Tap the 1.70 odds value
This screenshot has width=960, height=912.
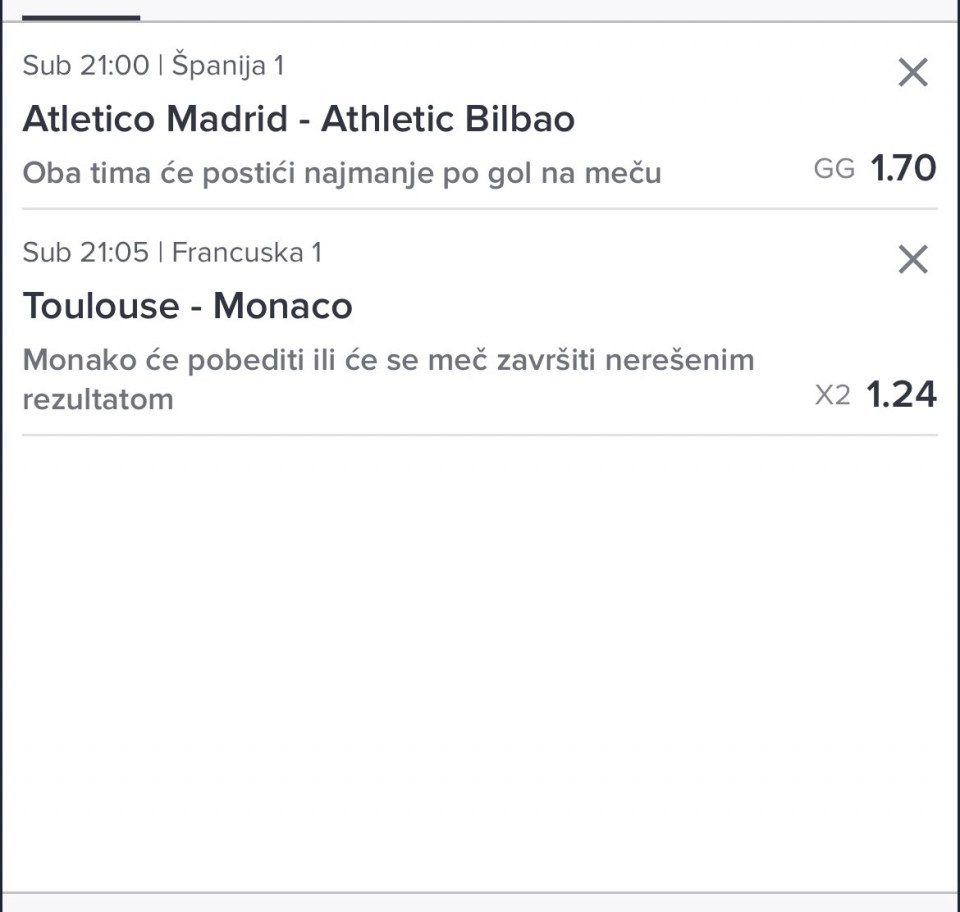tap(903, 168)
